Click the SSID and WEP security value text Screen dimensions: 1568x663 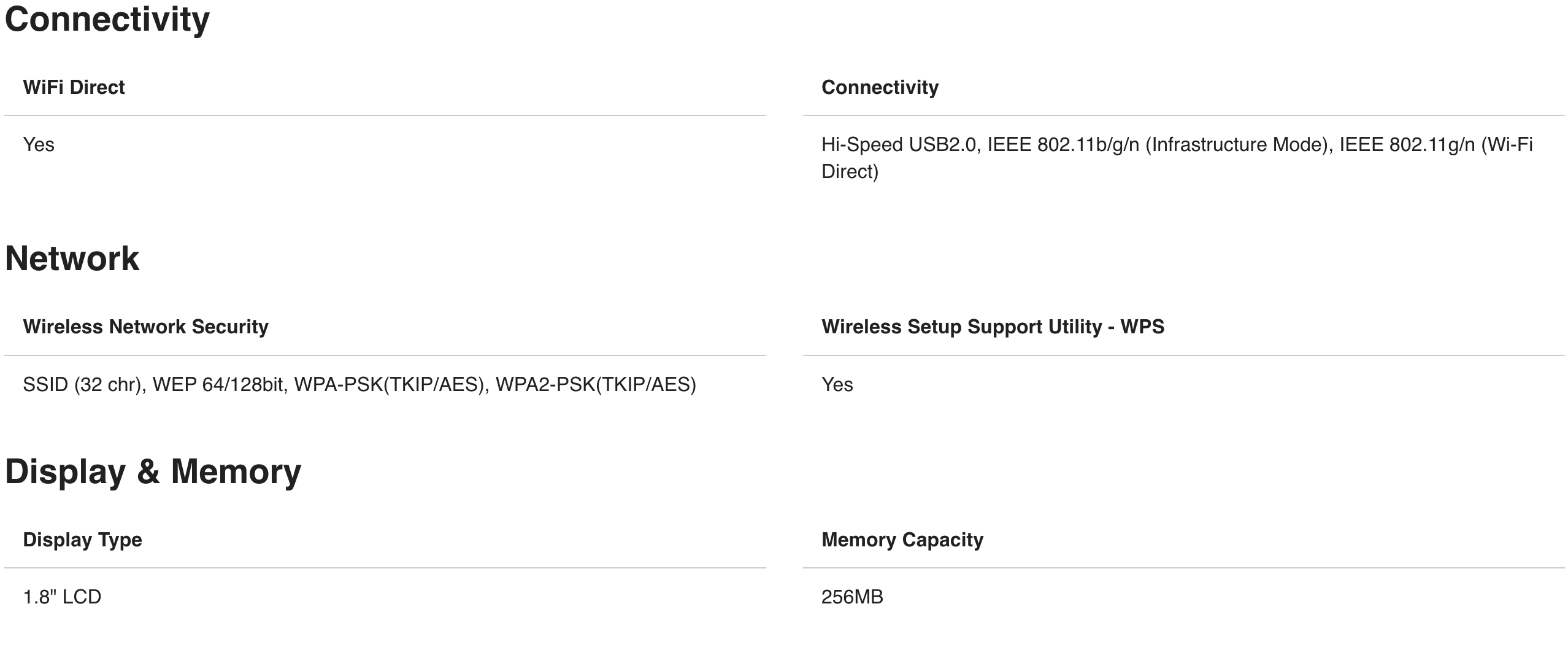359,385
